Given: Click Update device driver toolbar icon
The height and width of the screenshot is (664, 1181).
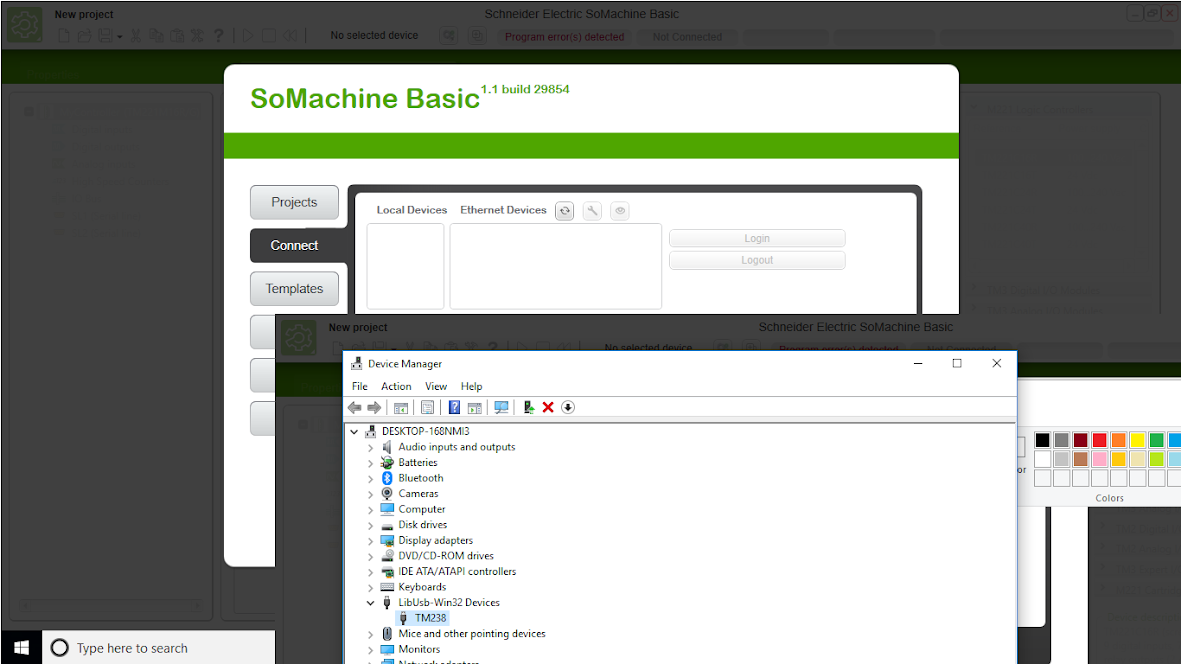Looking at the screenshot, I should [x=529, y=407].
